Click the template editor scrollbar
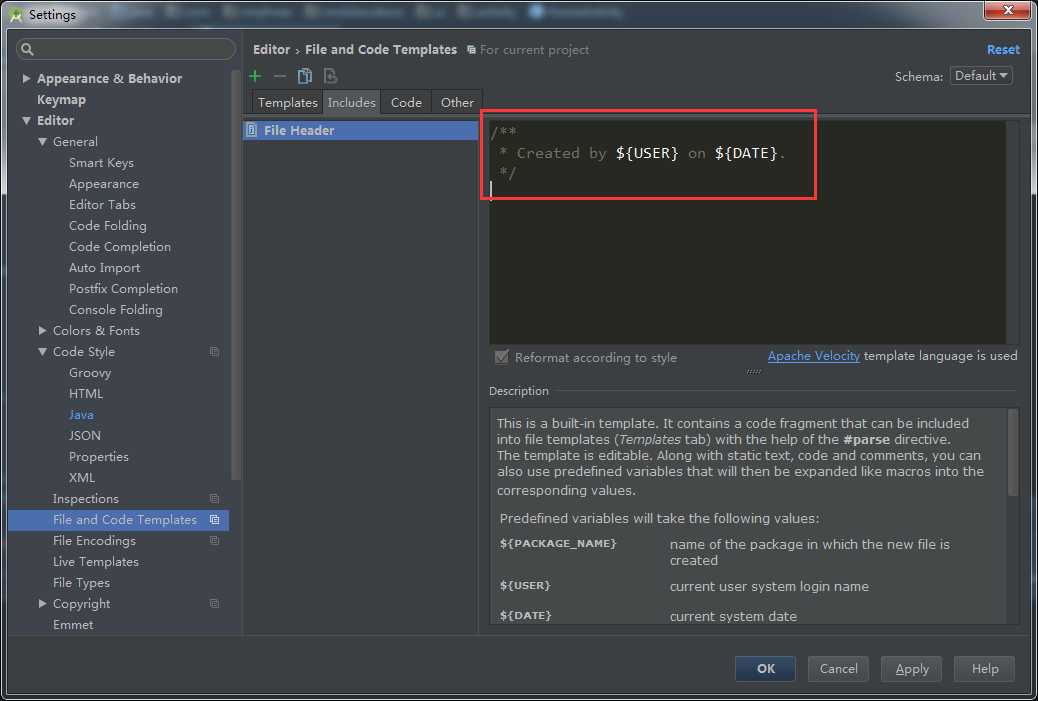1038x701 pixels. pos(1012,232)
